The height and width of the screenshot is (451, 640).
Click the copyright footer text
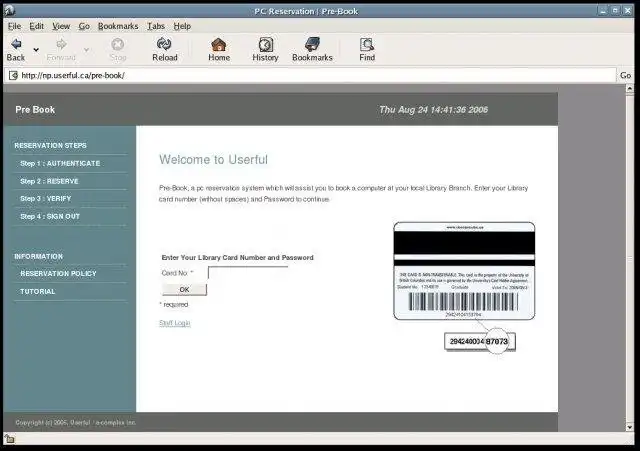tap(76, 422)
